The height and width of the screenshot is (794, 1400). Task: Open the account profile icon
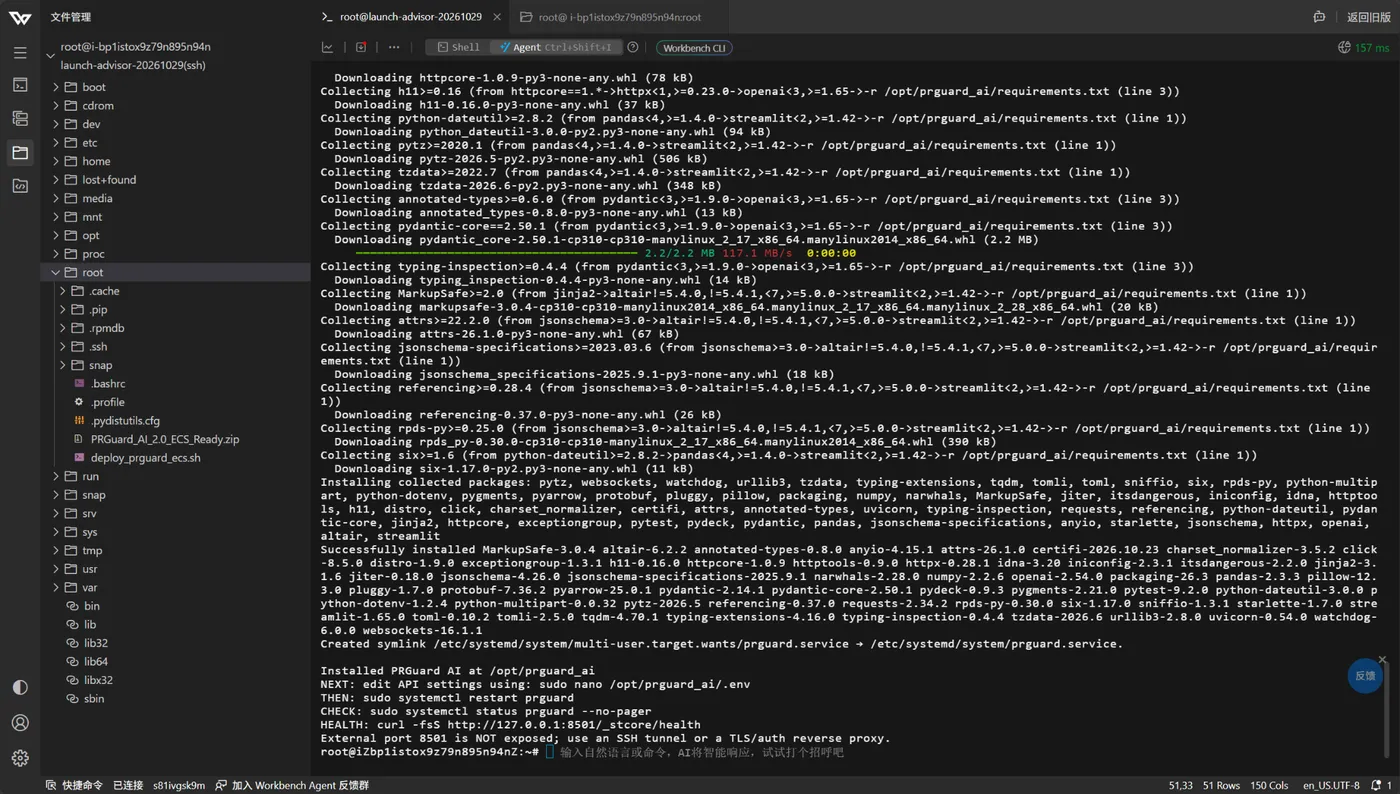tap(20, 722)
